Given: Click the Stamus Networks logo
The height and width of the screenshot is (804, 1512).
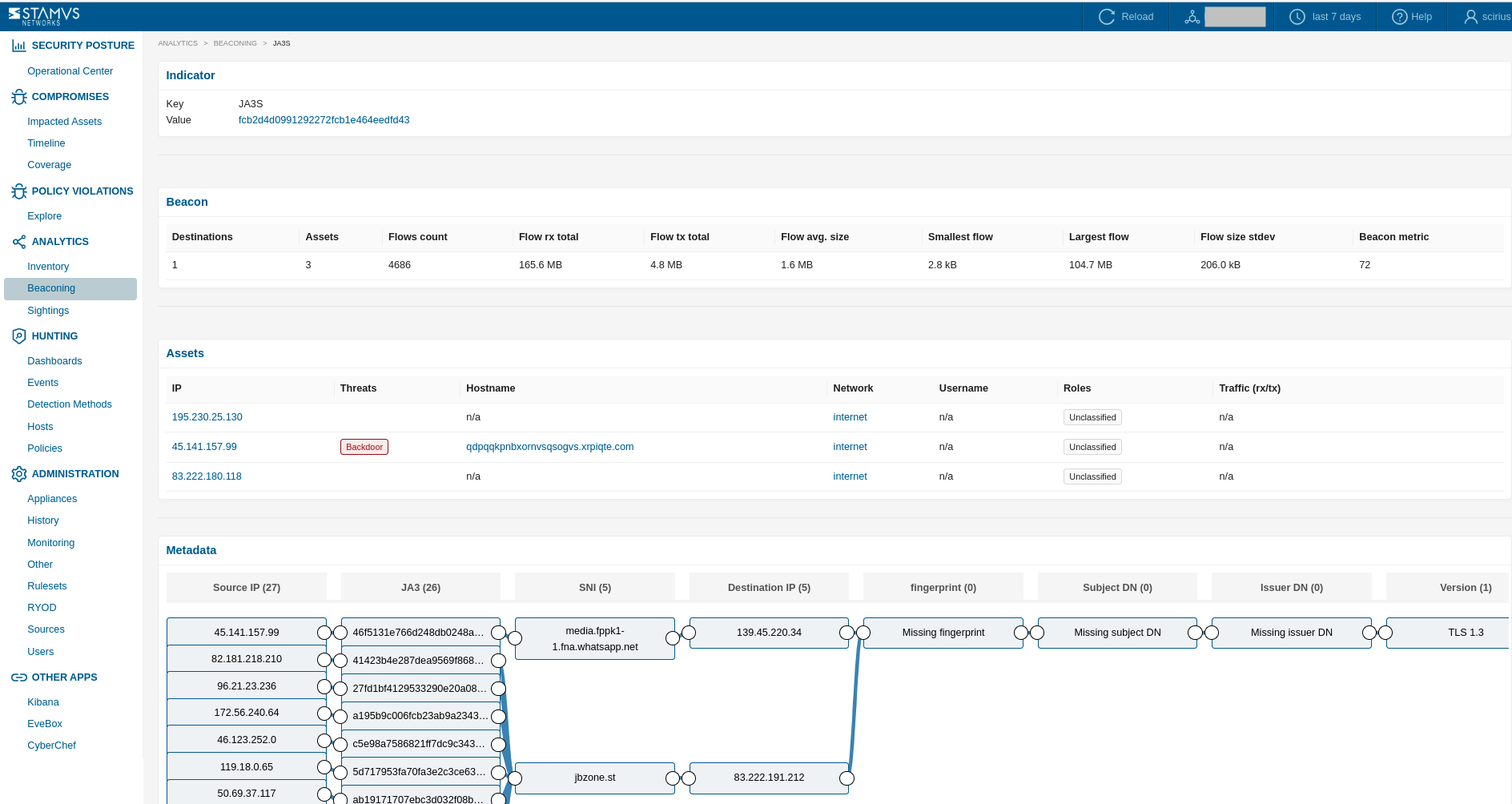Looking at the screenshot, I should 44,16.
